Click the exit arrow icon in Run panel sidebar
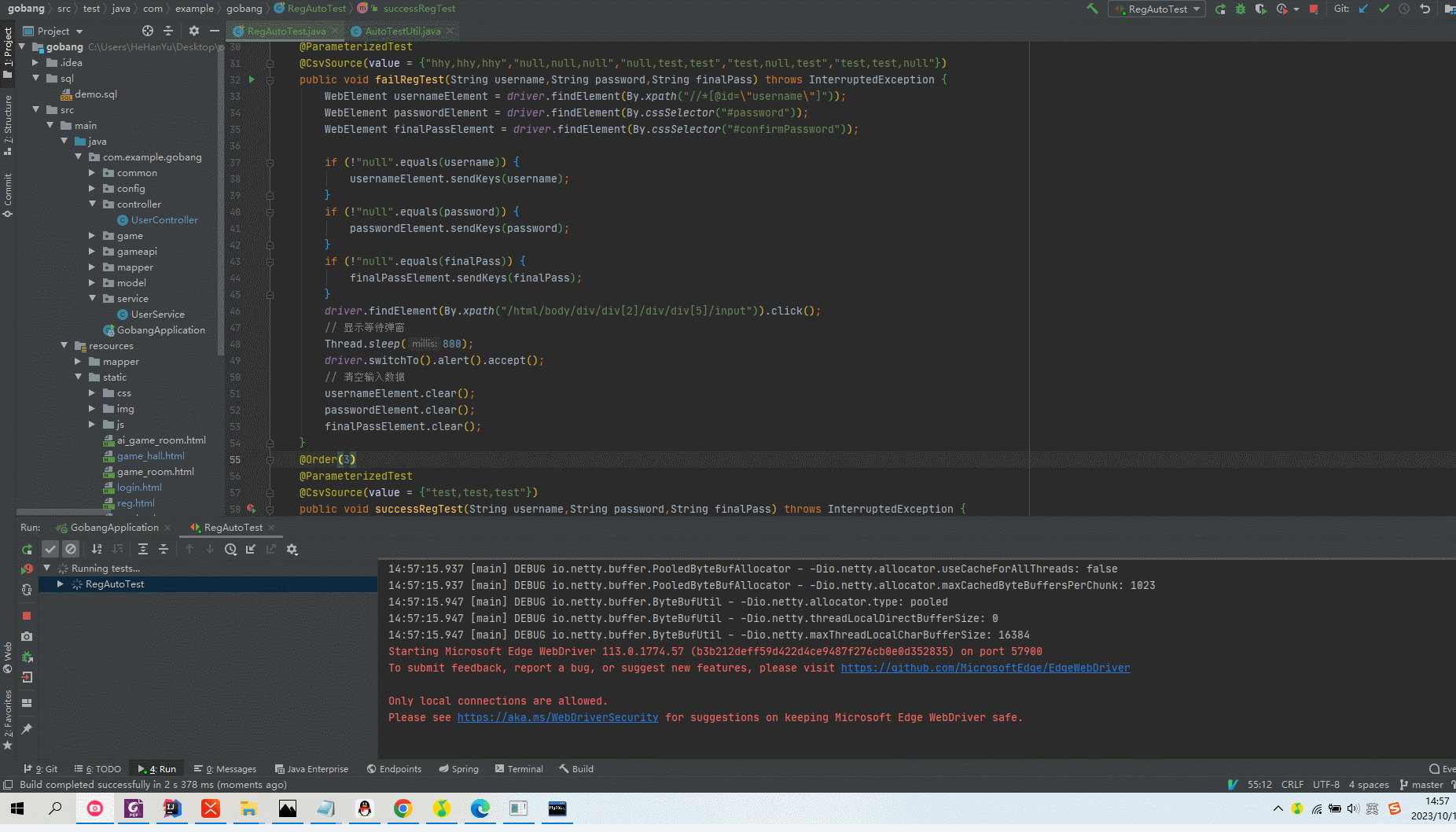 pyautogui.click(x=27, y=677)
